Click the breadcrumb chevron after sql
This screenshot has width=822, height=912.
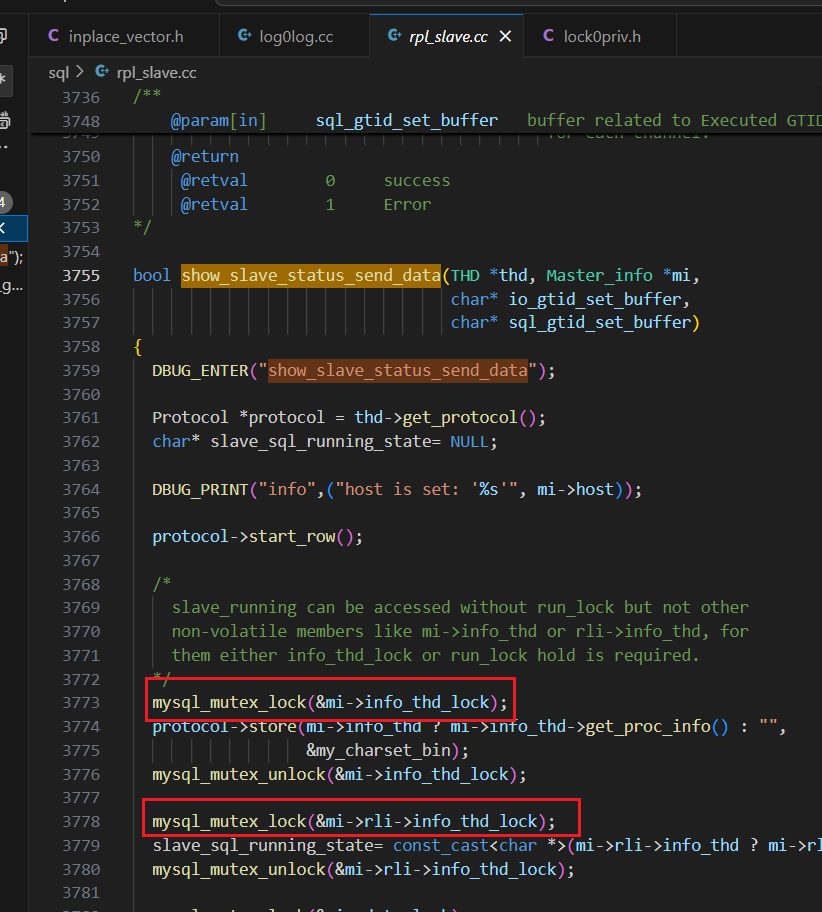80,72
